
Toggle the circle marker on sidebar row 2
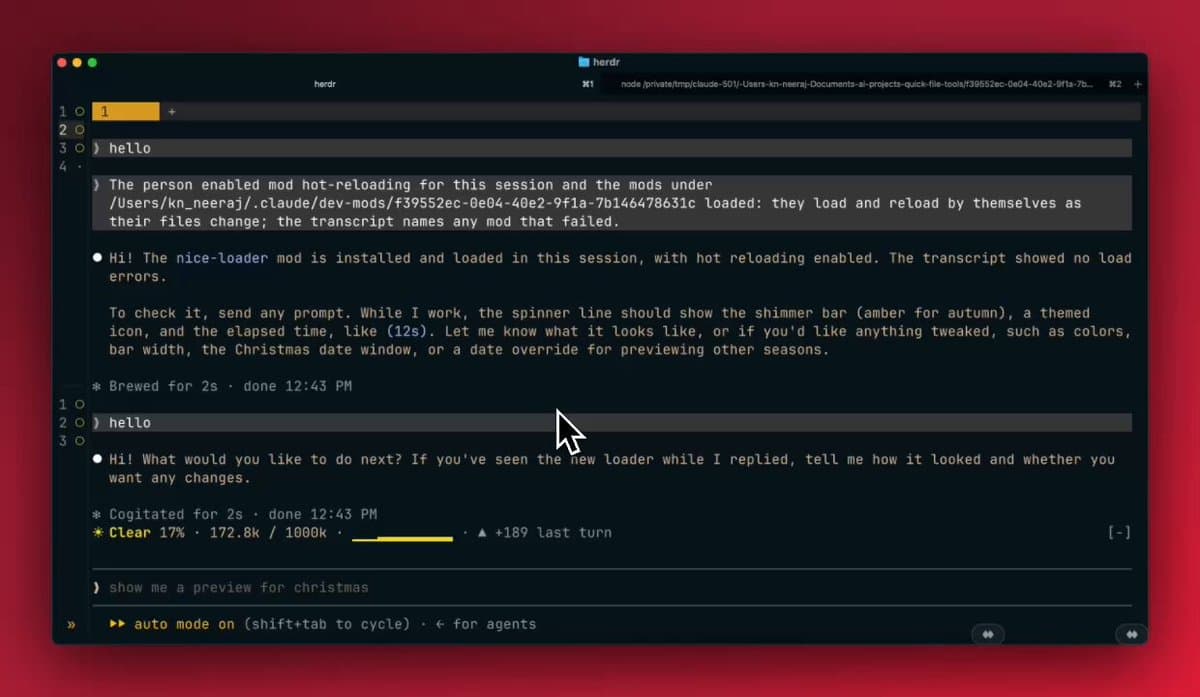click(x=79, y=130)
